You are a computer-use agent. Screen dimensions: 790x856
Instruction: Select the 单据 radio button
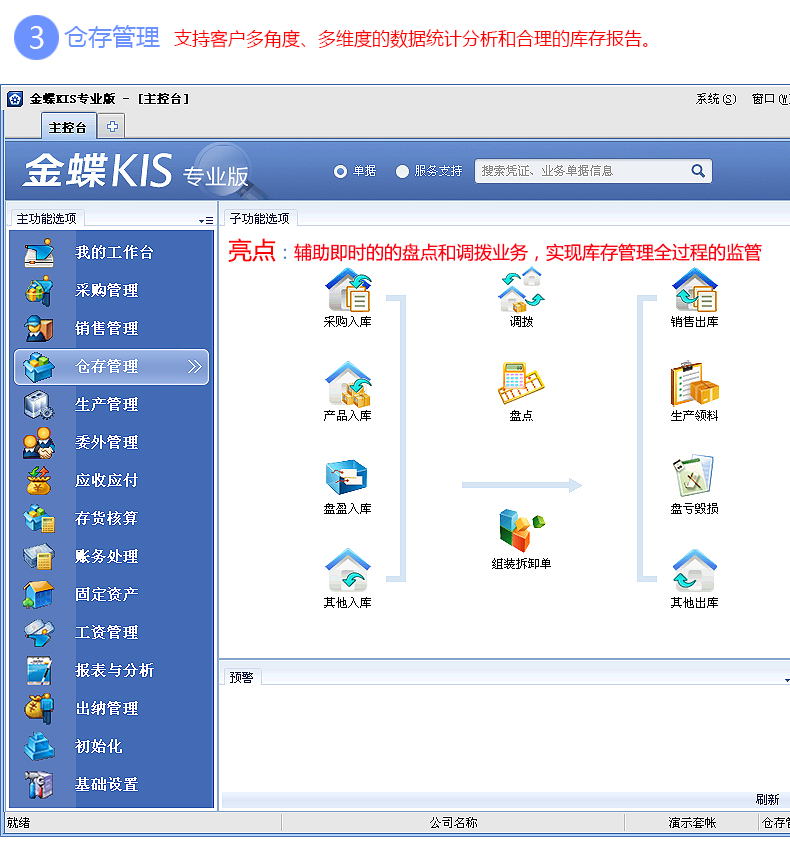pyautogui.click(x=340, y=171)
